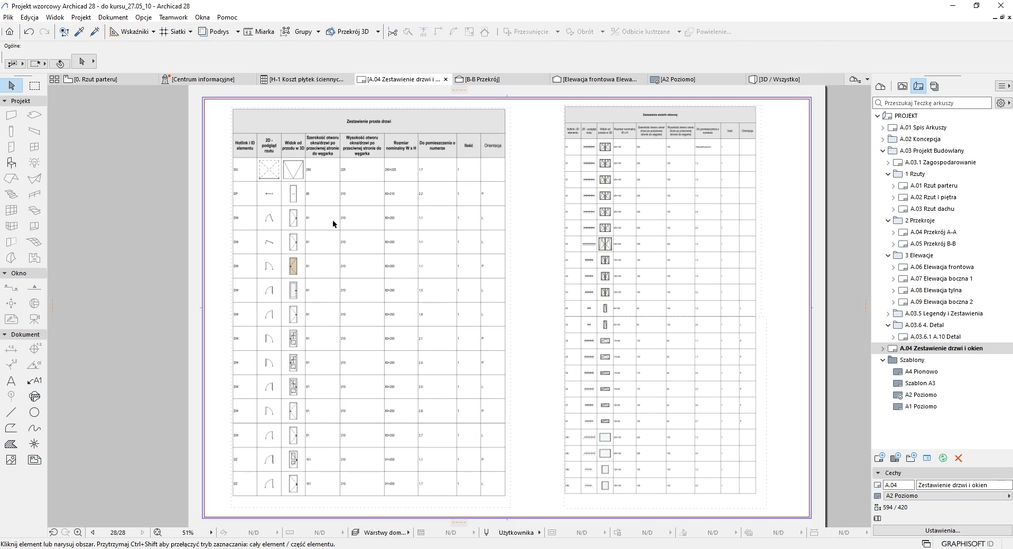The height and width of the screenshot is (549, 1013).
Task: Select the Arrow selection tool in toolbox
Action: pyautogui.click(x=11, y=86)
